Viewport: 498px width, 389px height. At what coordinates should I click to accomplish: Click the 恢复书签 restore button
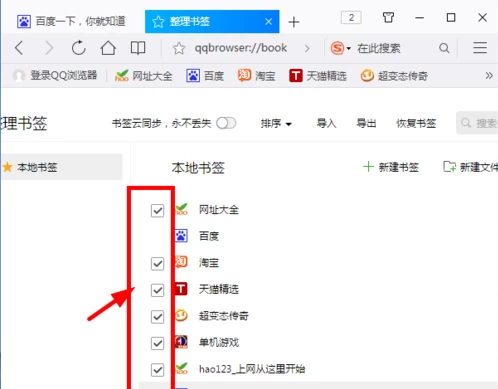416,123
